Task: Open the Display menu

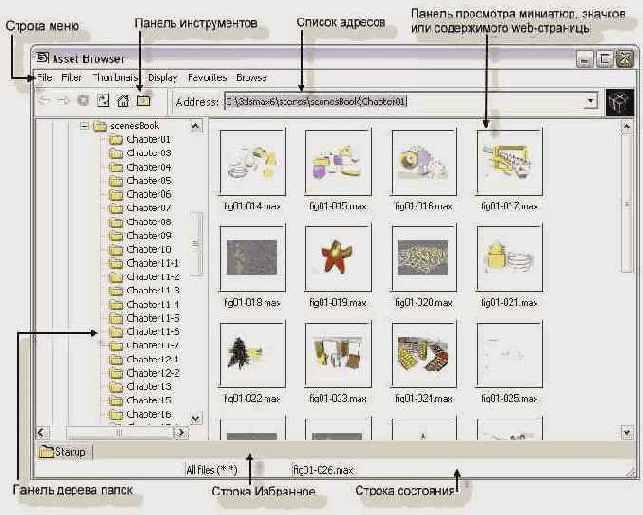Action: click(162, 77)
